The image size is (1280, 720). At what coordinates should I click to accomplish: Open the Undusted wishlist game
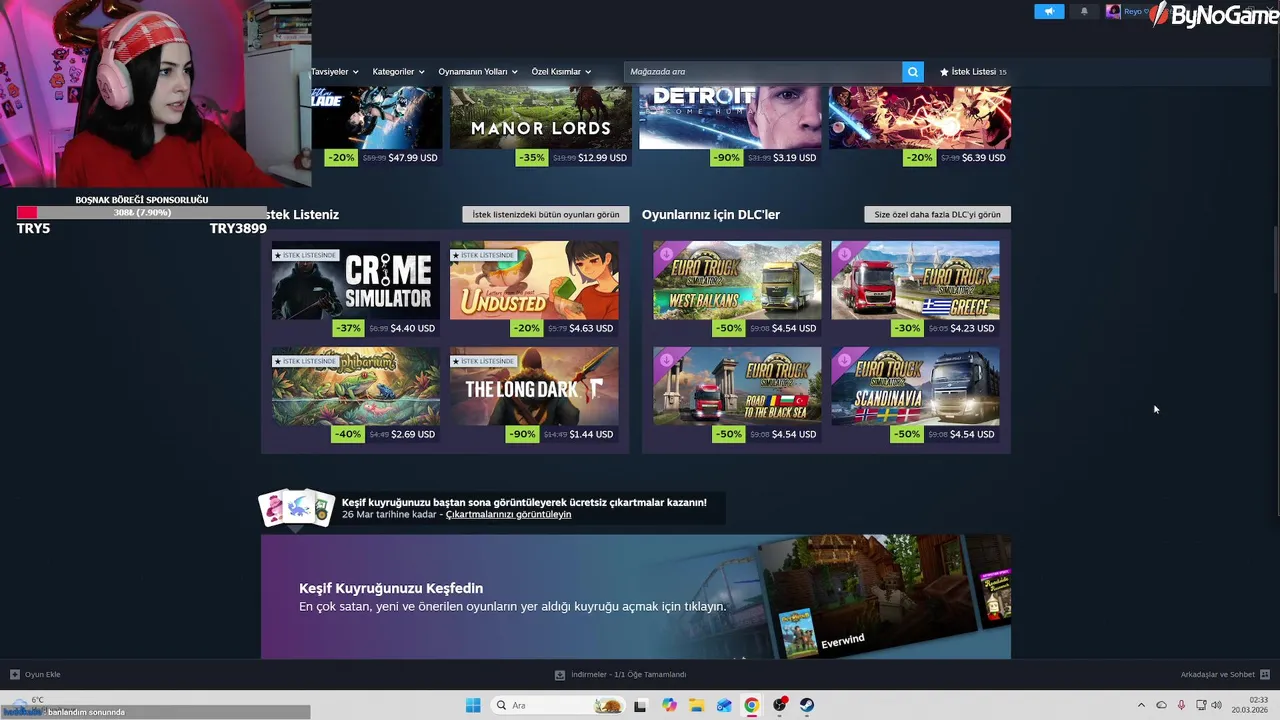tap(534, 280)
